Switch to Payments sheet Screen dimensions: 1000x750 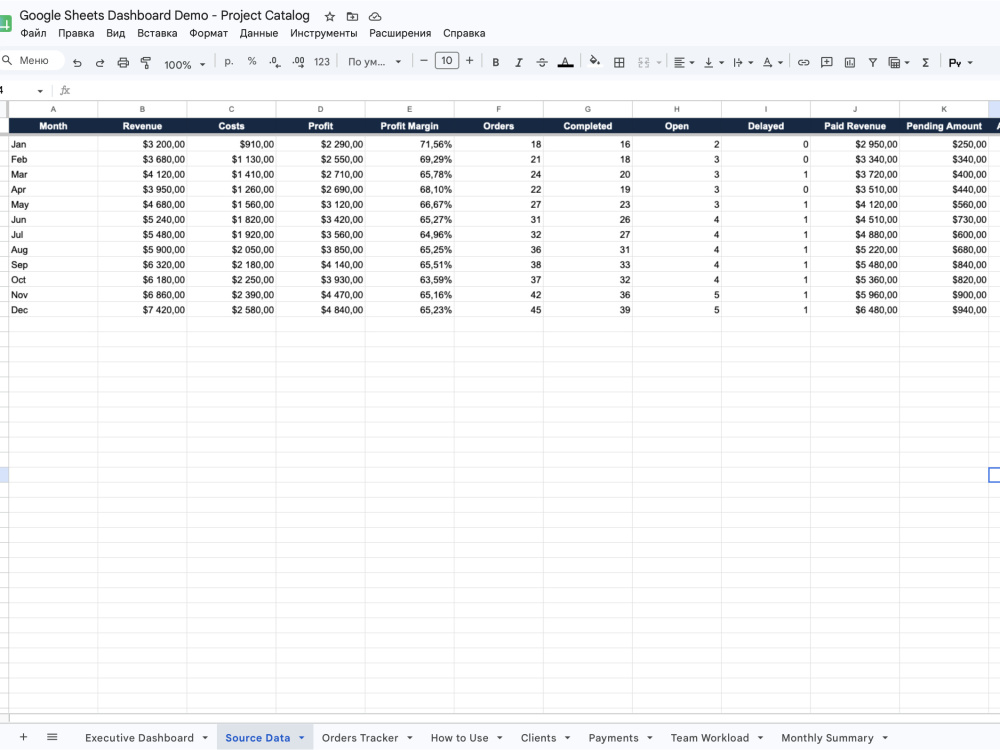[x=613, y=738]
